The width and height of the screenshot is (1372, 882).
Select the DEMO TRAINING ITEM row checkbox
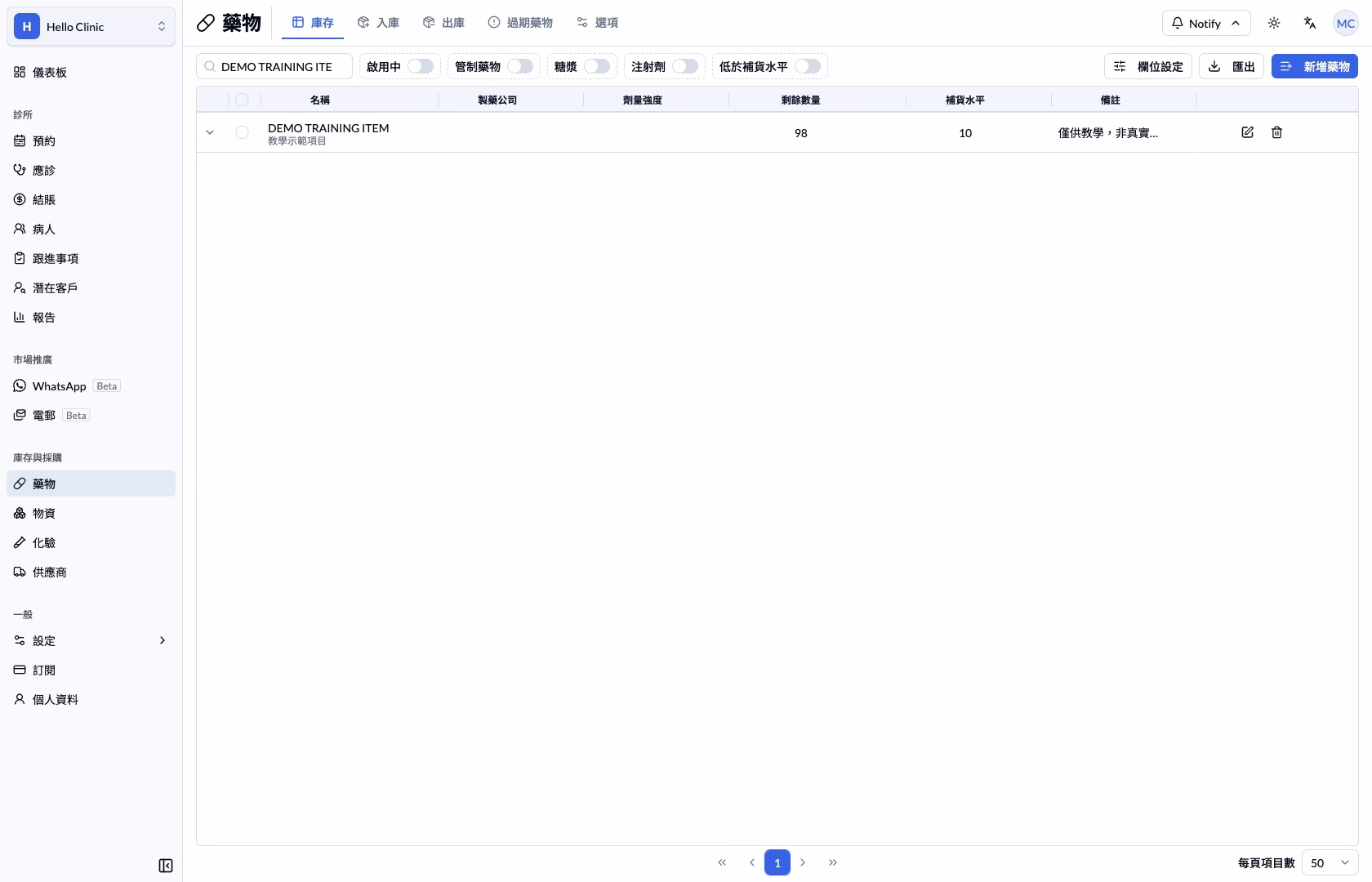pos(242,132)
